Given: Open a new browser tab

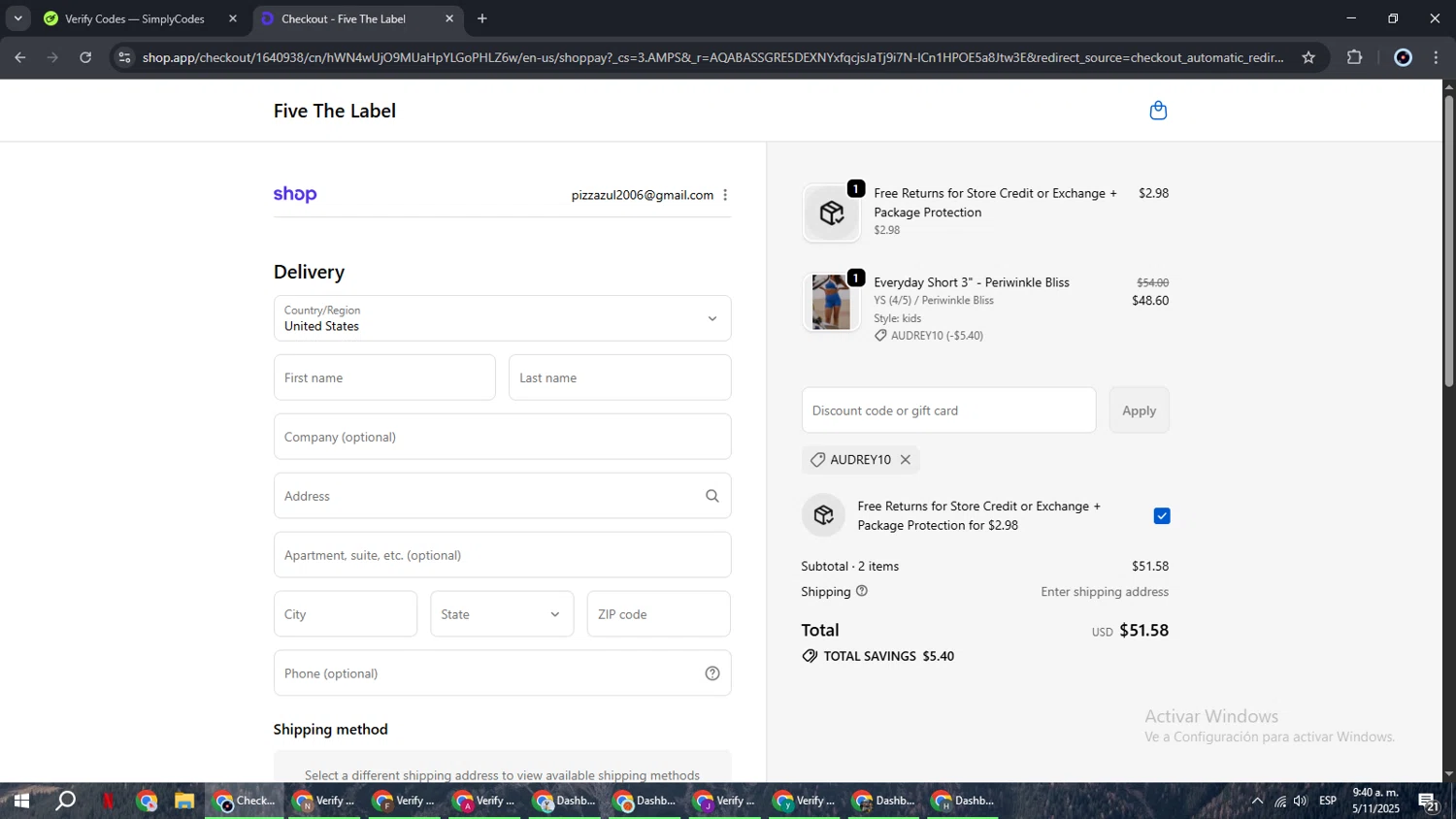Looking at the screenshot, I should tap(482, 18).
